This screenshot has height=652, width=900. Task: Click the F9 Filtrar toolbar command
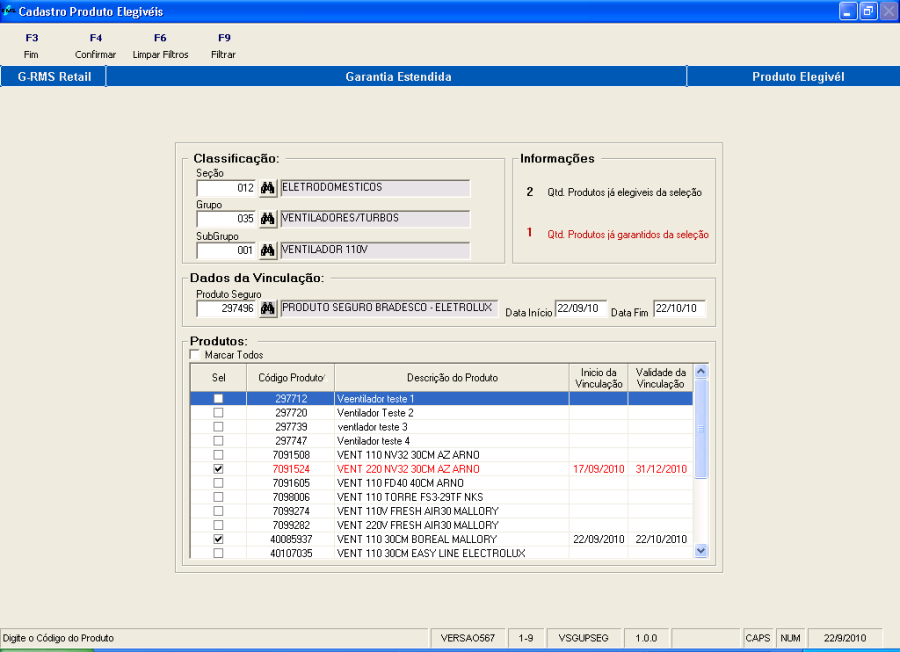tap(224, 46)
